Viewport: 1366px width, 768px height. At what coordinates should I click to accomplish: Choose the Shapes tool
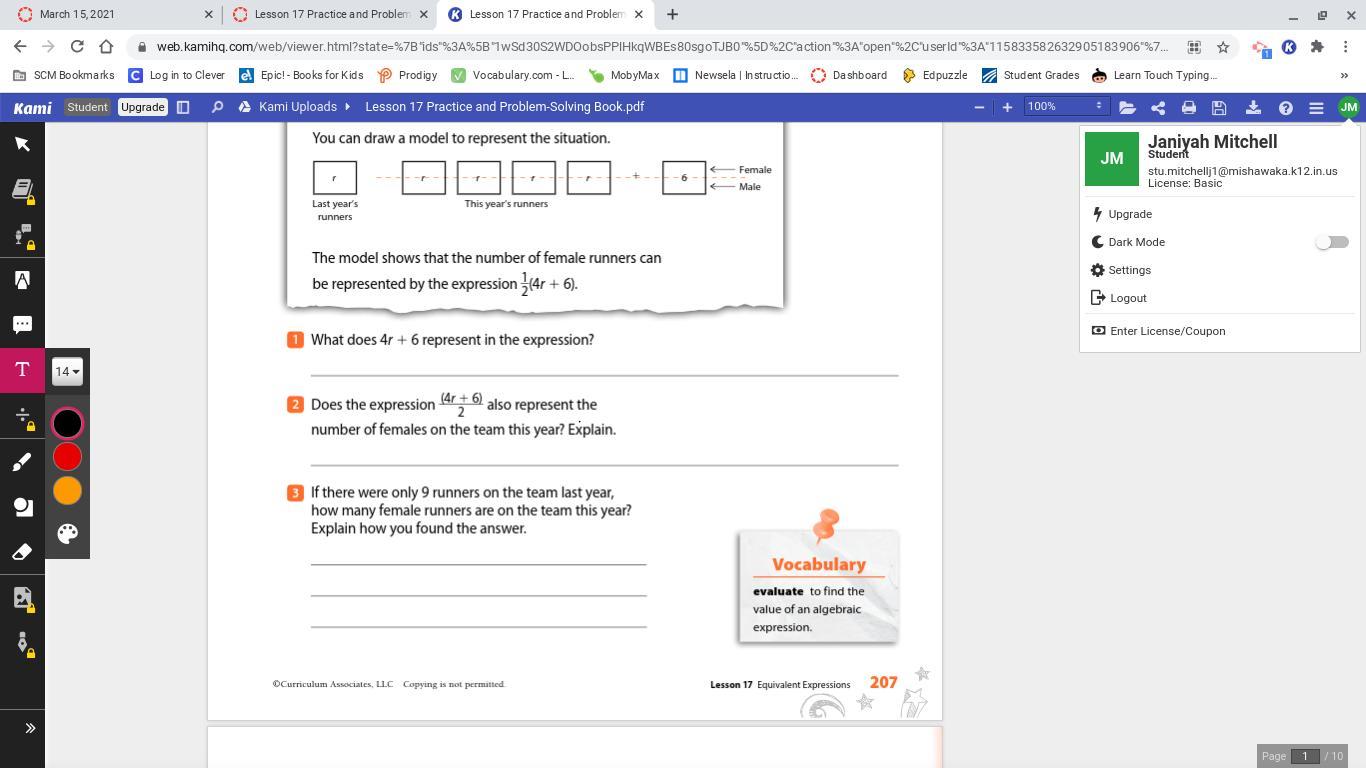click(x=22, y=506)
